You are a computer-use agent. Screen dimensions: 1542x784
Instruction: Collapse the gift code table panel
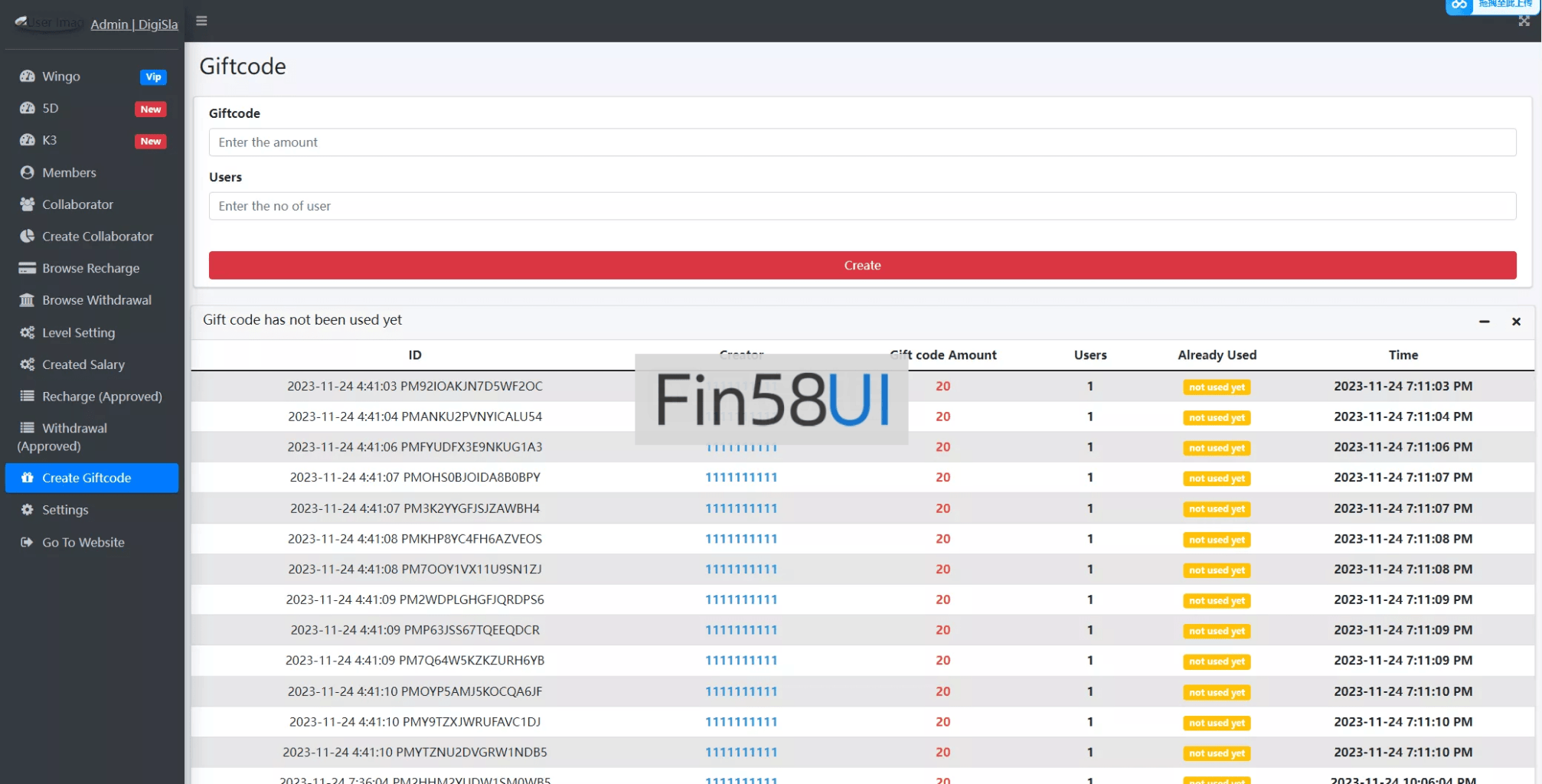tap(1484, 322)
